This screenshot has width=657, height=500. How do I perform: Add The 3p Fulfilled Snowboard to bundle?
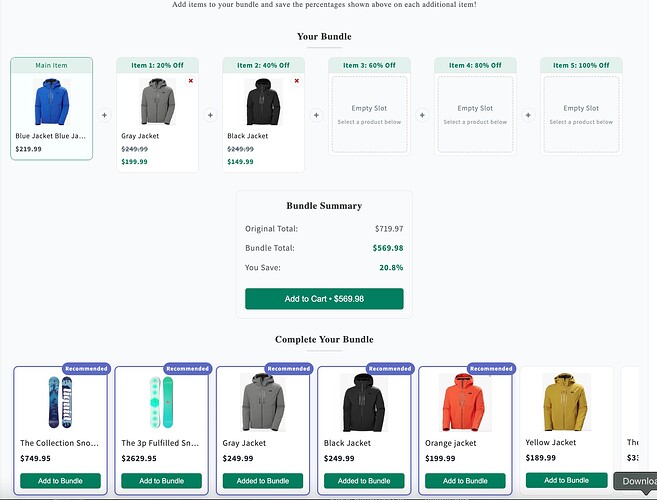pyautogui.click(x=161, y=481)
